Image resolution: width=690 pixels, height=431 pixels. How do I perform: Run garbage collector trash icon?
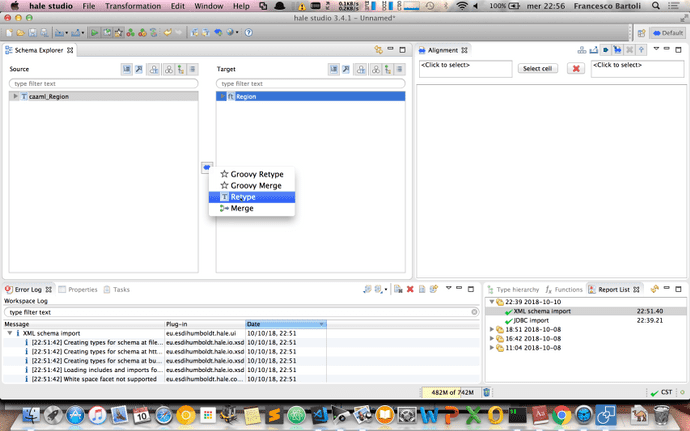[x=487, y=393]
